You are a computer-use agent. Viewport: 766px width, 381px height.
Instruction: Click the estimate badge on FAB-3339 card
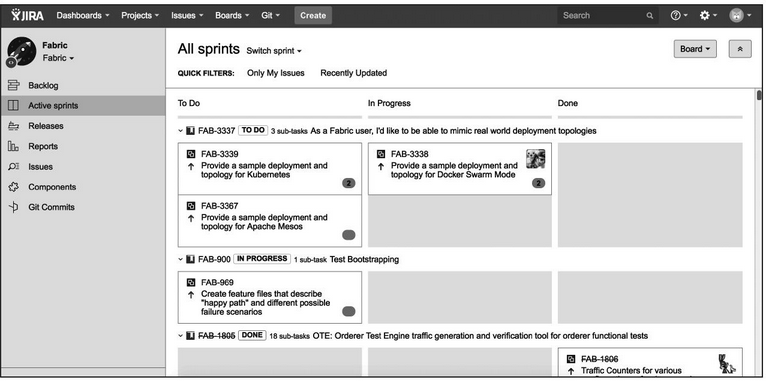pos(349,183)
